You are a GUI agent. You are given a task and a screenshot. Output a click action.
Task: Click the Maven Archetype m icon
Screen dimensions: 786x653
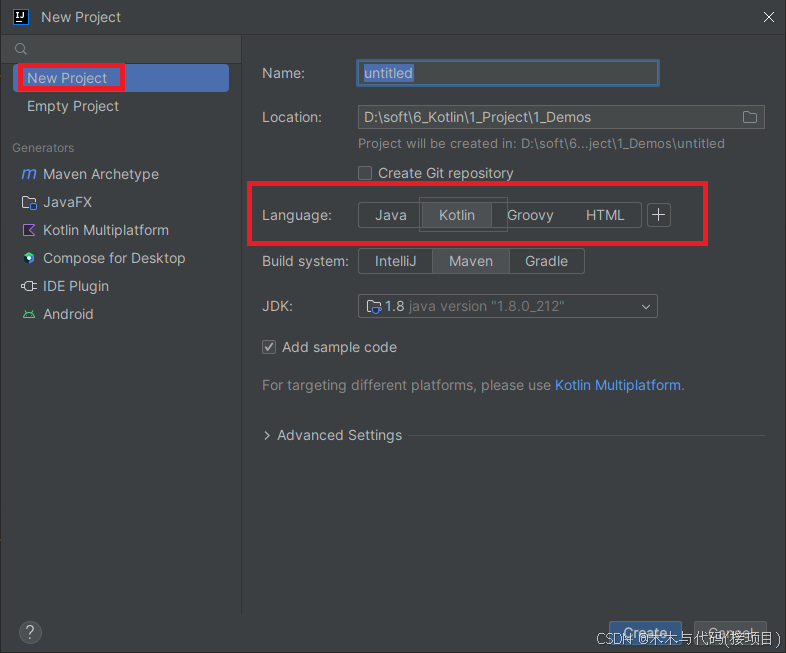click(x=29, y=174)
